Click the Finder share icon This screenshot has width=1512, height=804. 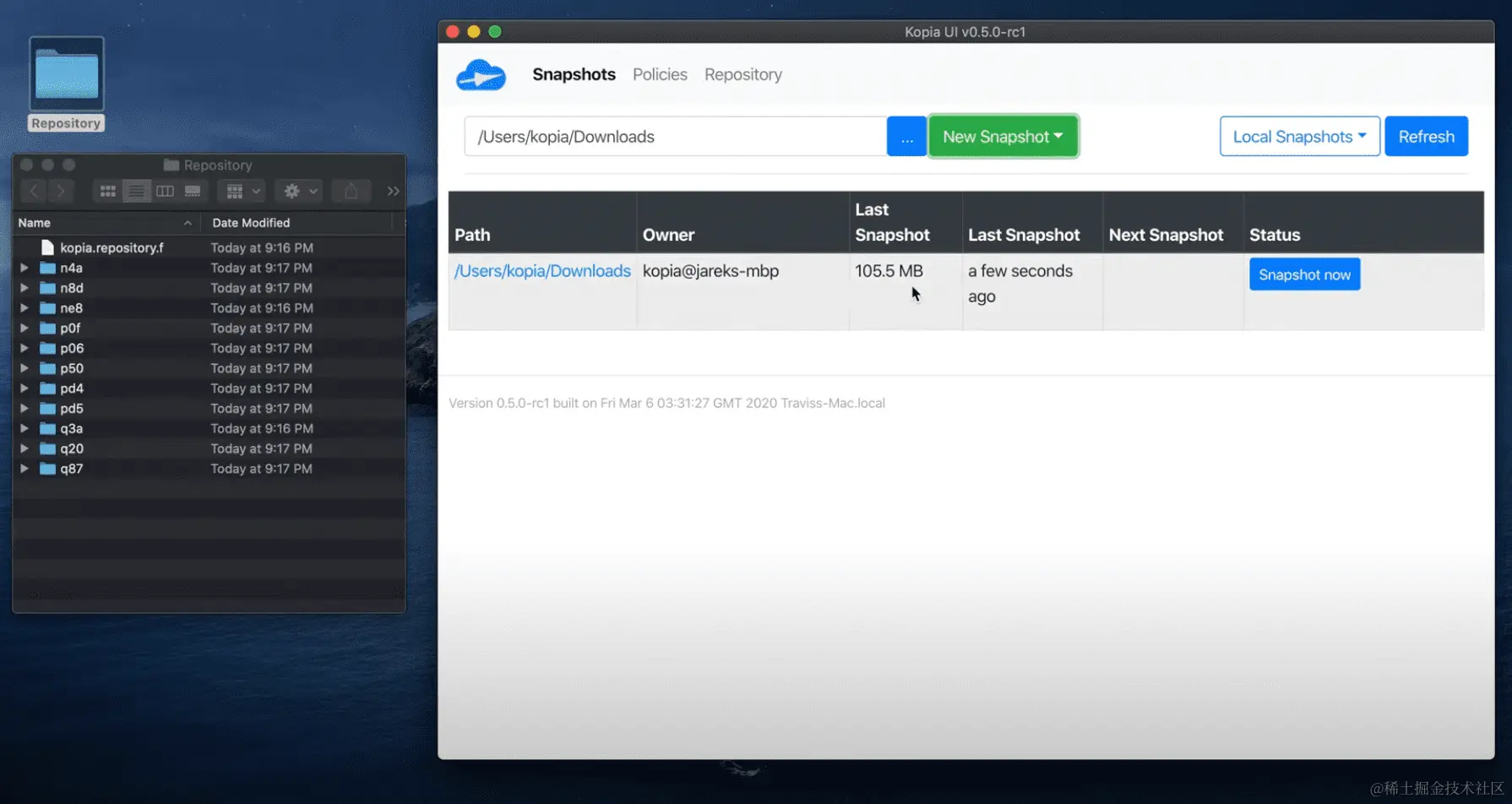351,191
